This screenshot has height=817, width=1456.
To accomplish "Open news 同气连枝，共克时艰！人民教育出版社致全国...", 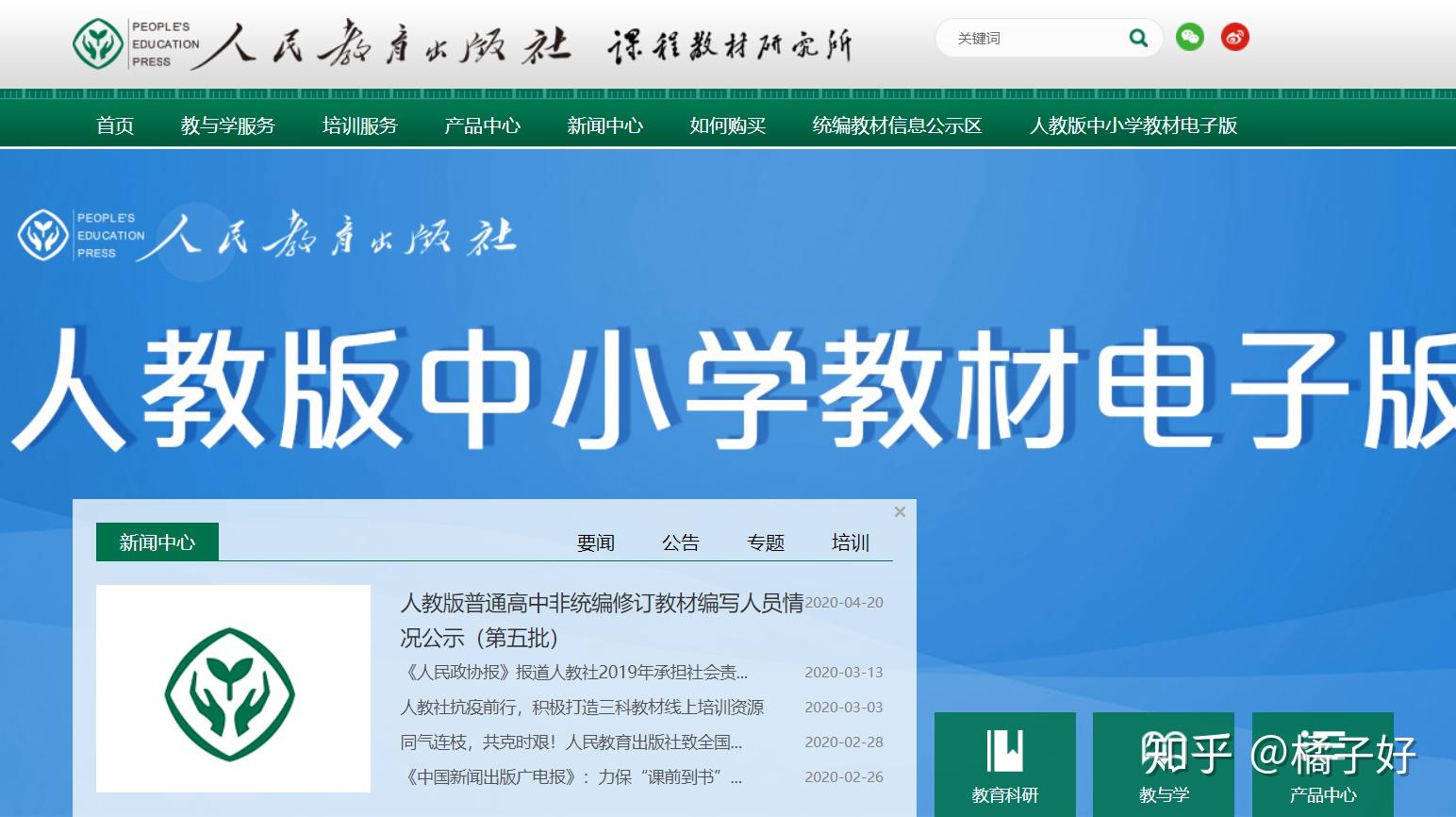I will click(x=571, y=742).
